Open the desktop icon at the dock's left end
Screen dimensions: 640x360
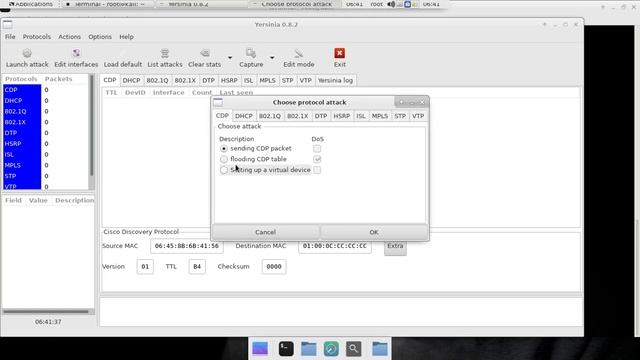click(260, 349)
